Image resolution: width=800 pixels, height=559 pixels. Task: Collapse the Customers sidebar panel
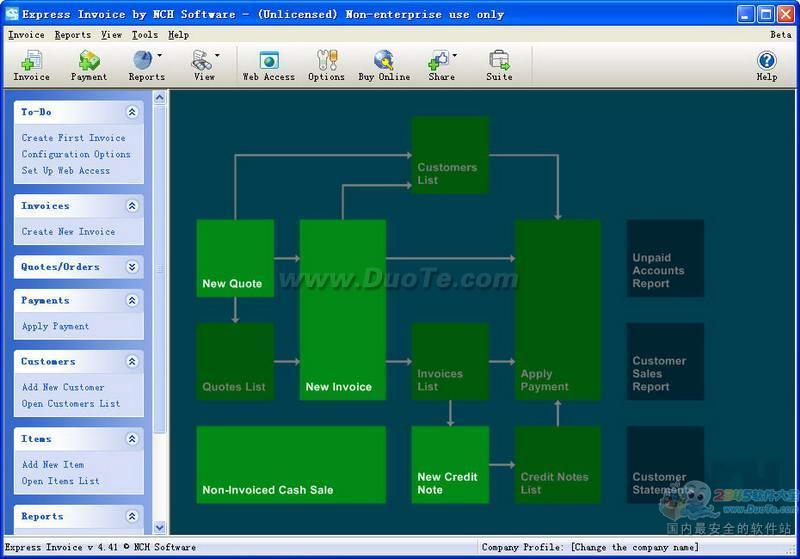tap(132, 362)
